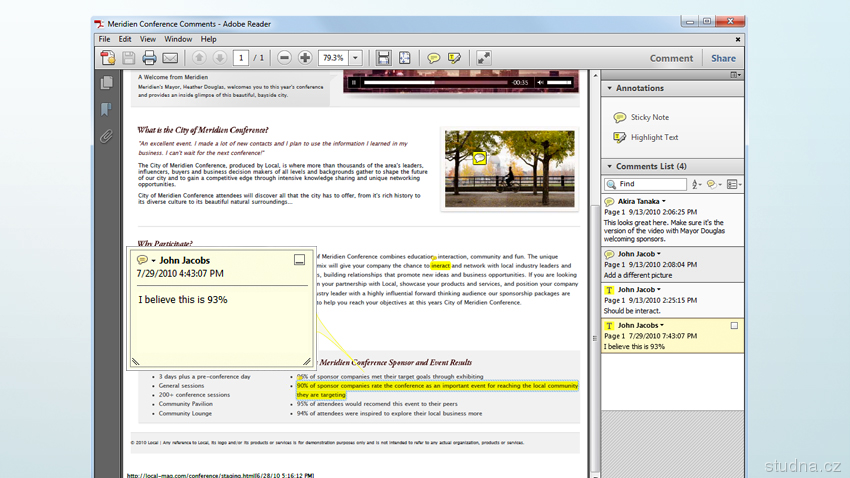Click the Email envelope icon
Image resolution: width=850 pixels, height=478 pixels.
170,58
